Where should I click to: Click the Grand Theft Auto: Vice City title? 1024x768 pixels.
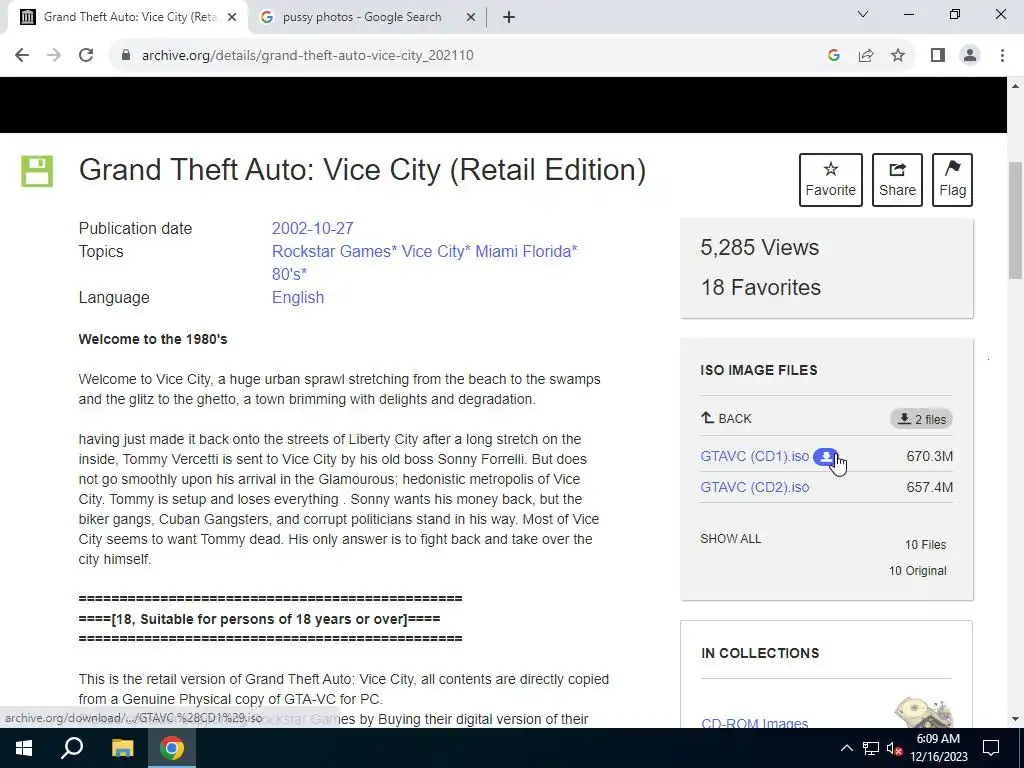362,170
